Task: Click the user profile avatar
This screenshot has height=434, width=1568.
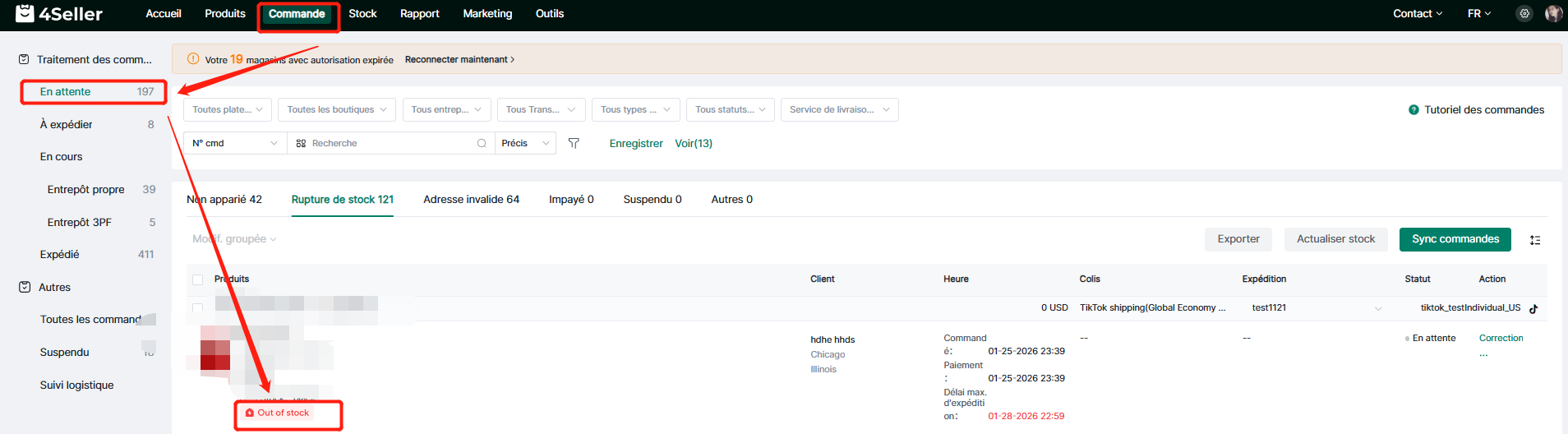Action: pyautogui.click(x=1552, y=14)
